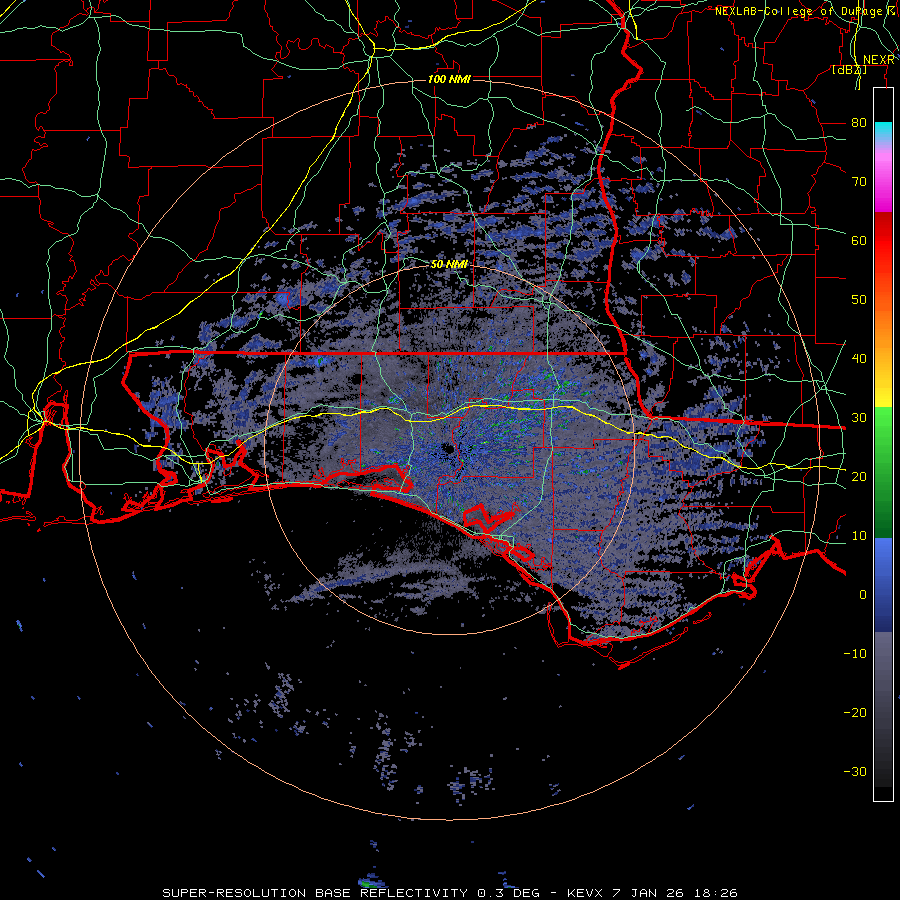
Task: Click the 80 value on dBZ scale
Action: tap(859, 123)
